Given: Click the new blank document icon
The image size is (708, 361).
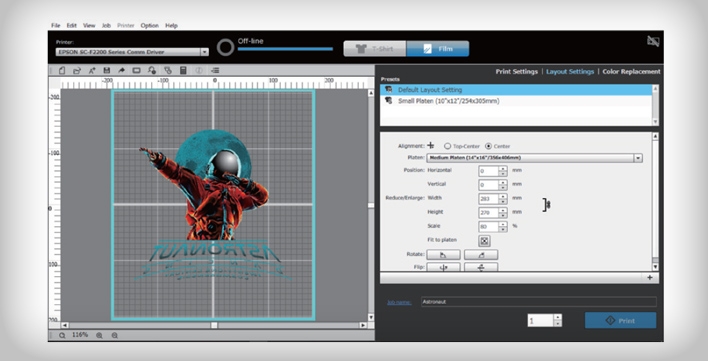Looking at the screenshot, I should coord(62,70).
